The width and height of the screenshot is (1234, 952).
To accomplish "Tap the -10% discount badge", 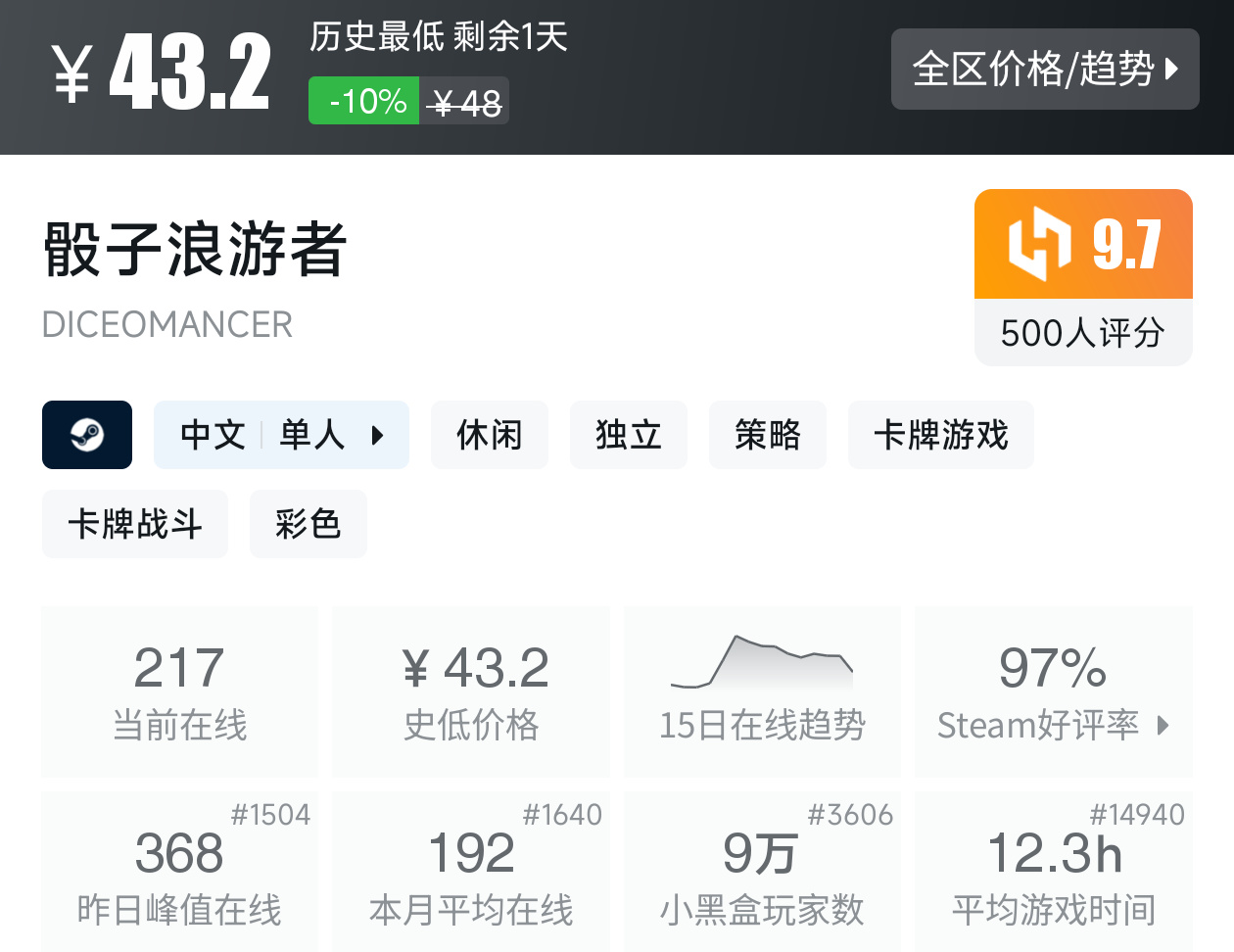I will click(364, 101).
